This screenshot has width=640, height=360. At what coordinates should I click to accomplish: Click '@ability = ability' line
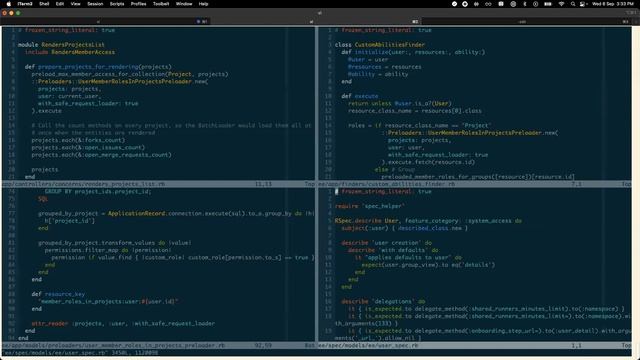378,74
